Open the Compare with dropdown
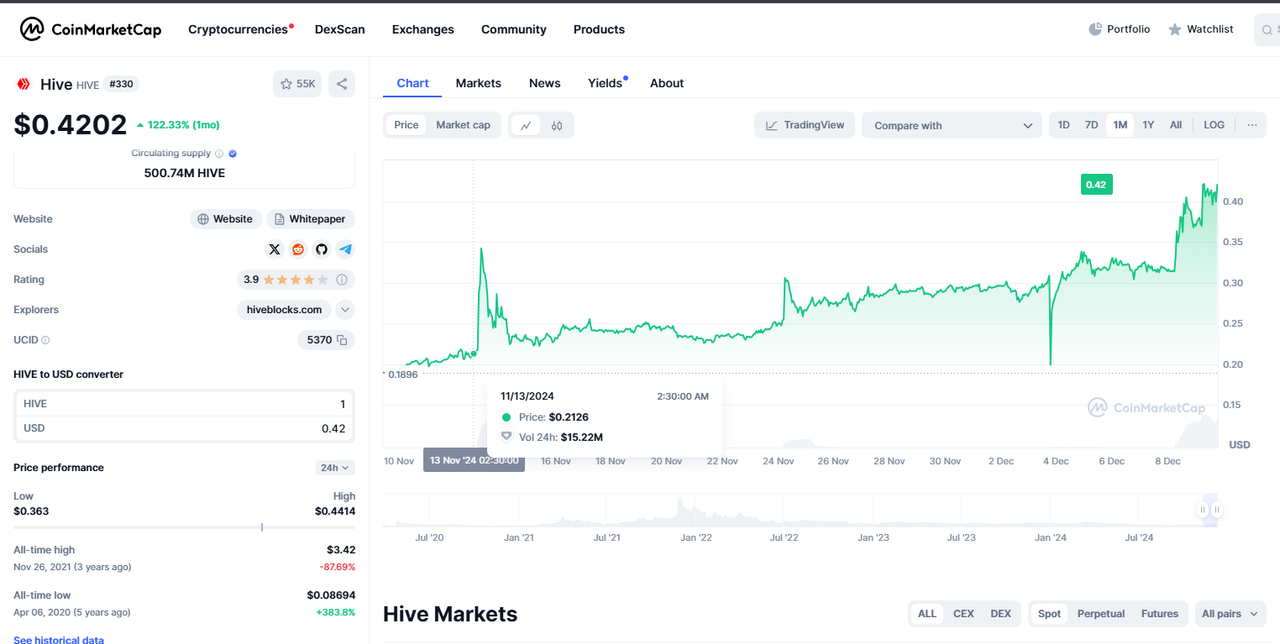The width and height of the screenshot is (1280, 644). tap(952, 125)
